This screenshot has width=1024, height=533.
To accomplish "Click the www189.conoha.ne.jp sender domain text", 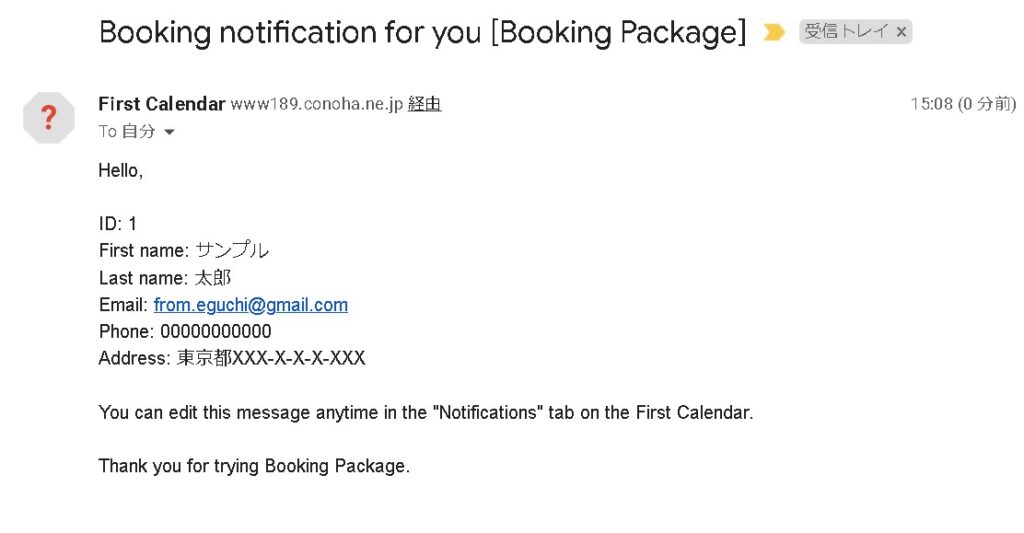I will tap(317, 104).
